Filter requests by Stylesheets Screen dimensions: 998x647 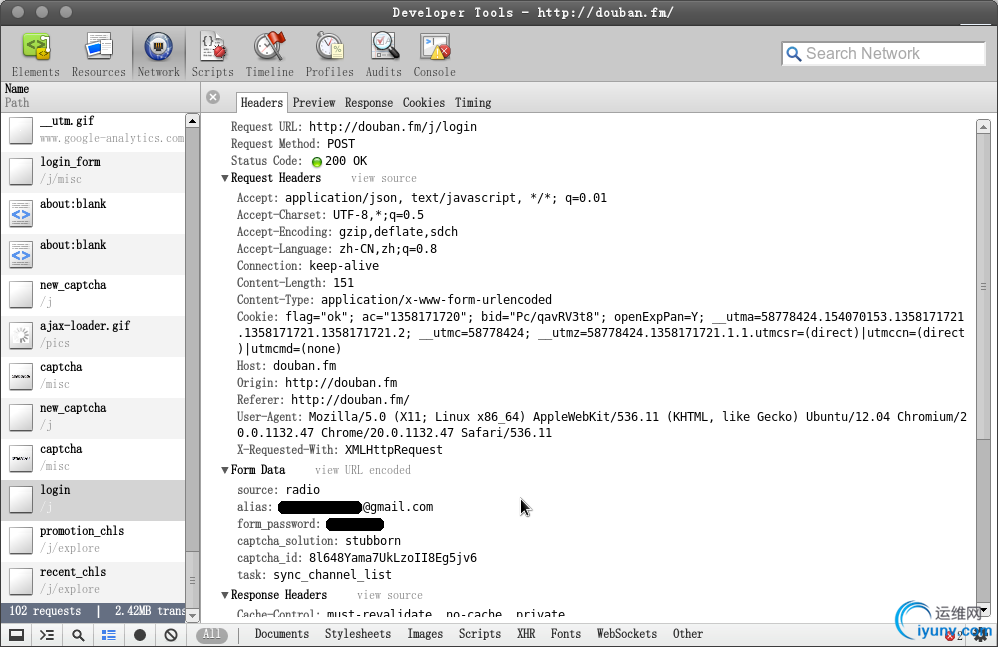(x=358, y=634)
